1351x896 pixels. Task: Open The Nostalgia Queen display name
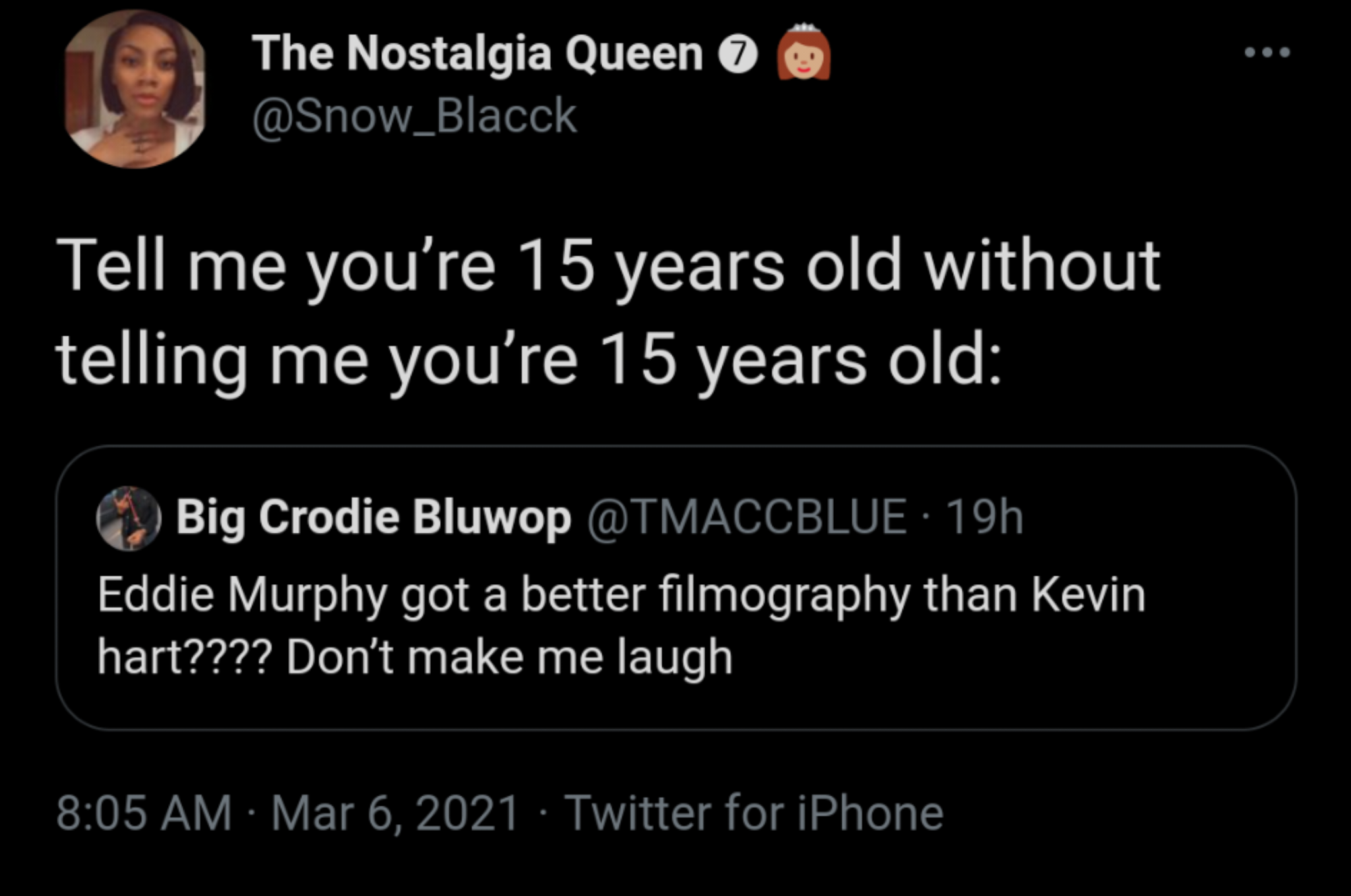(477, 53)
